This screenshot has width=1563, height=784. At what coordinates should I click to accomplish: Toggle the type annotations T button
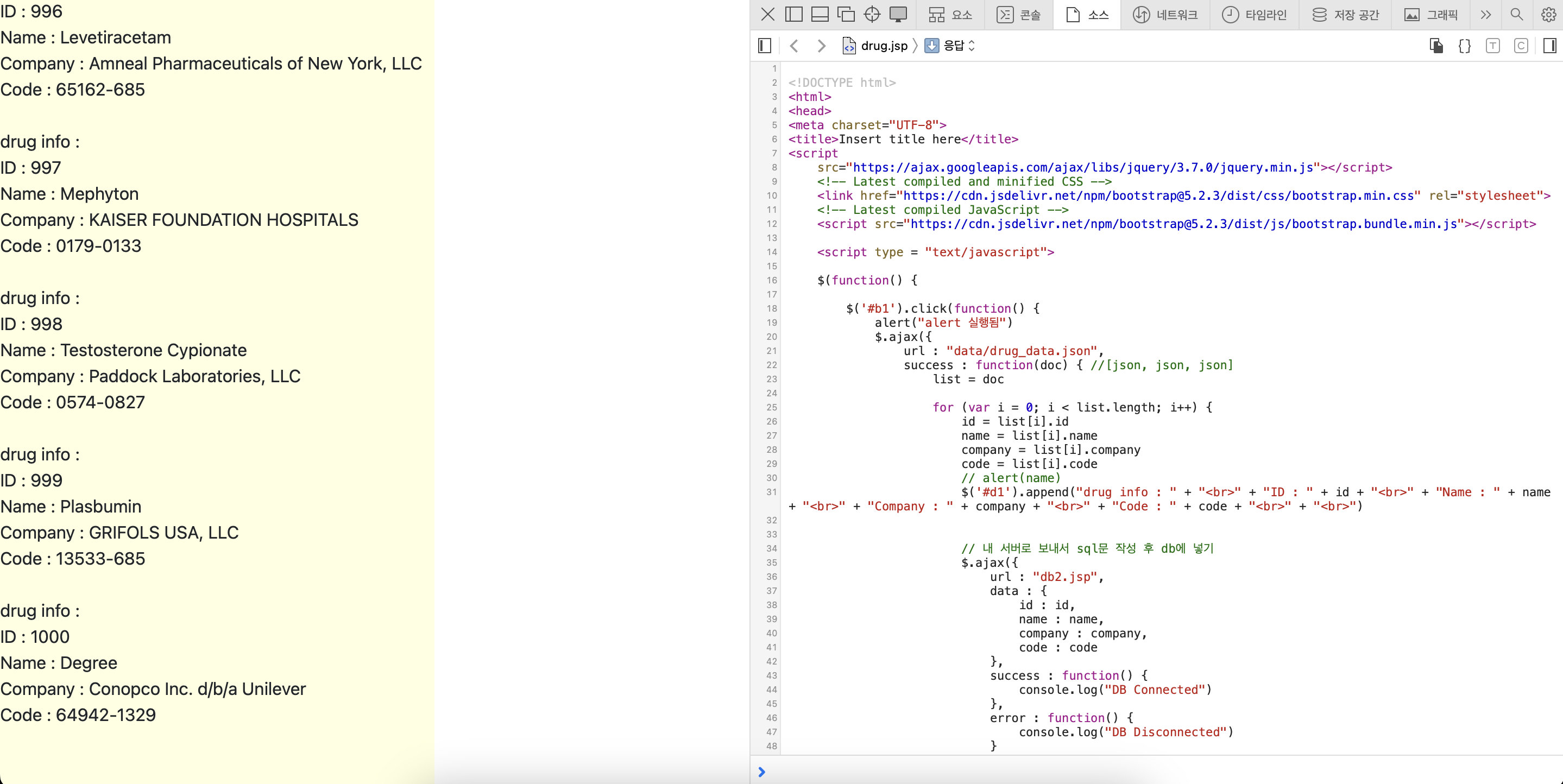click(1492, 46)
